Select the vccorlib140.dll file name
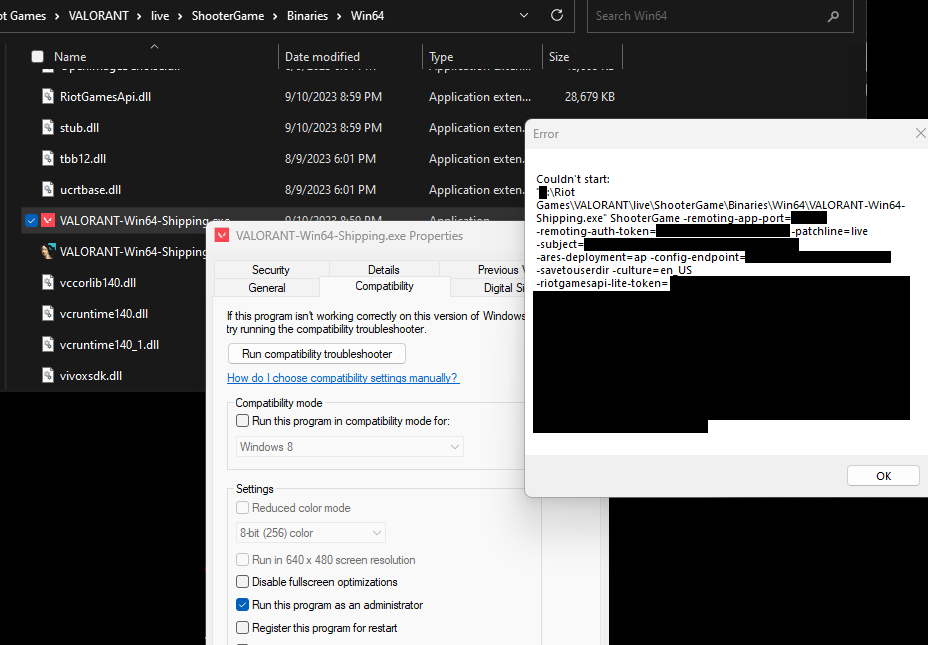The height and width of the screenshot is (645, 928). pyautogui.click(x=98, y=283)
